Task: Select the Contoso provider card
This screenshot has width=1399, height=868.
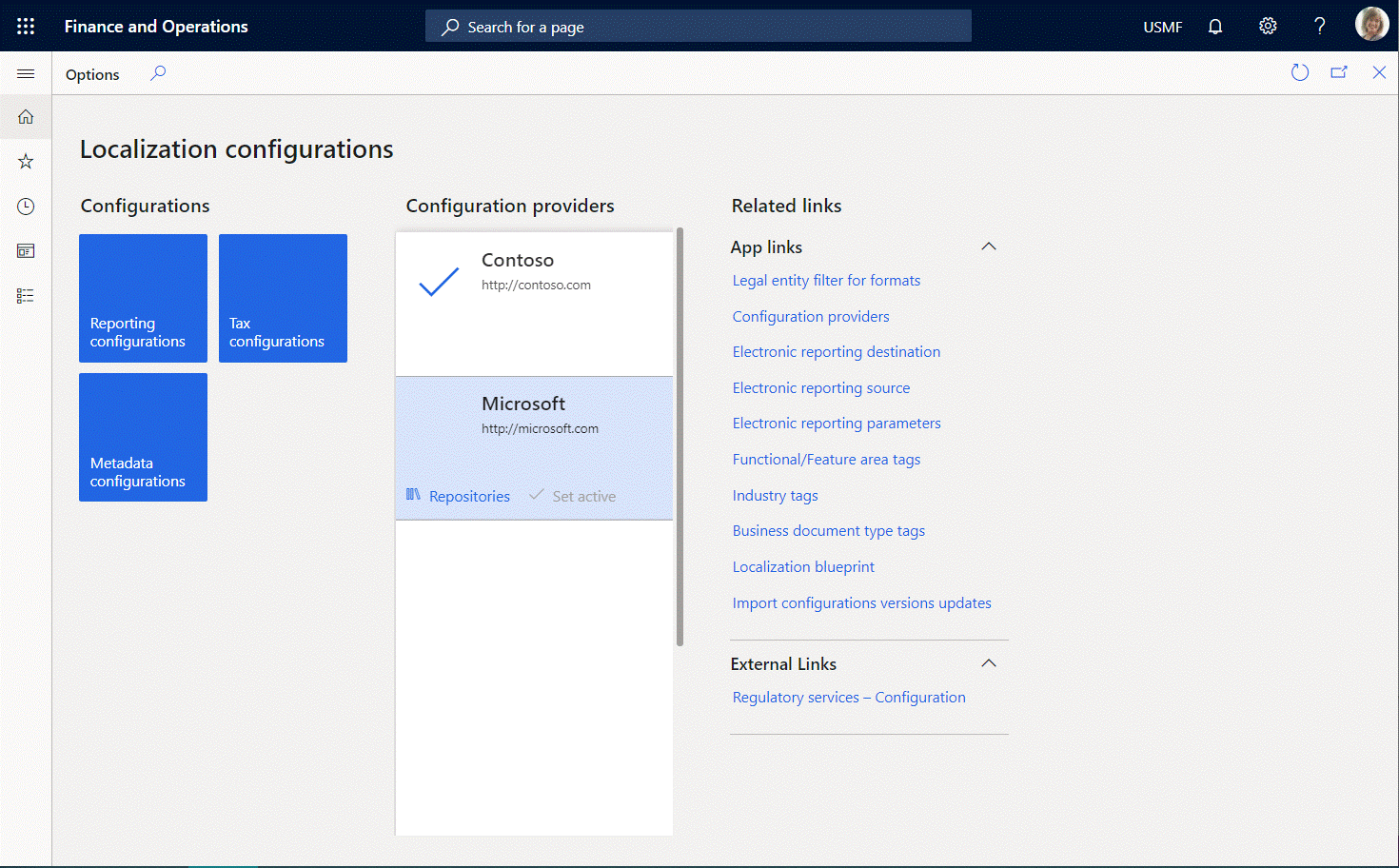Action: coord(534,305)
